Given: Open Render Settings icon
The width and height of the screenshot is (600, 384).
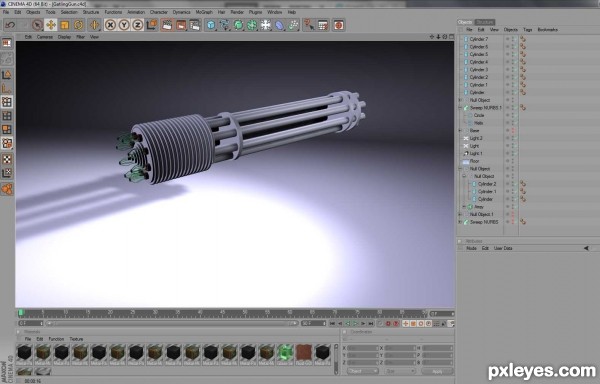Looking at the screenshot, I should pyautogui.click(x=195, y=25).
